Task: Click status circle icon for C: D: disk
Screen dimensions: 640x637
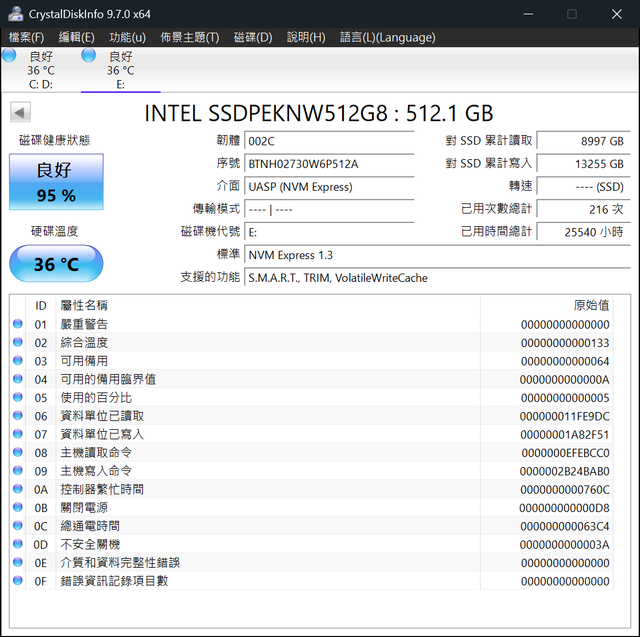Action: (x=9, y=55)
